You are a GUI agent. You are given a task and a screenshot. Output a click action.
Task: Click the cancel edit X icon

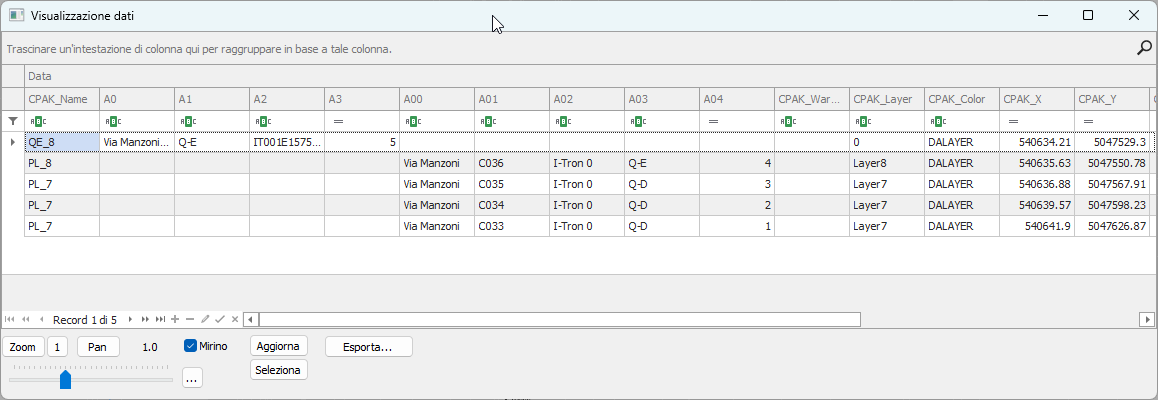point(235,320)
